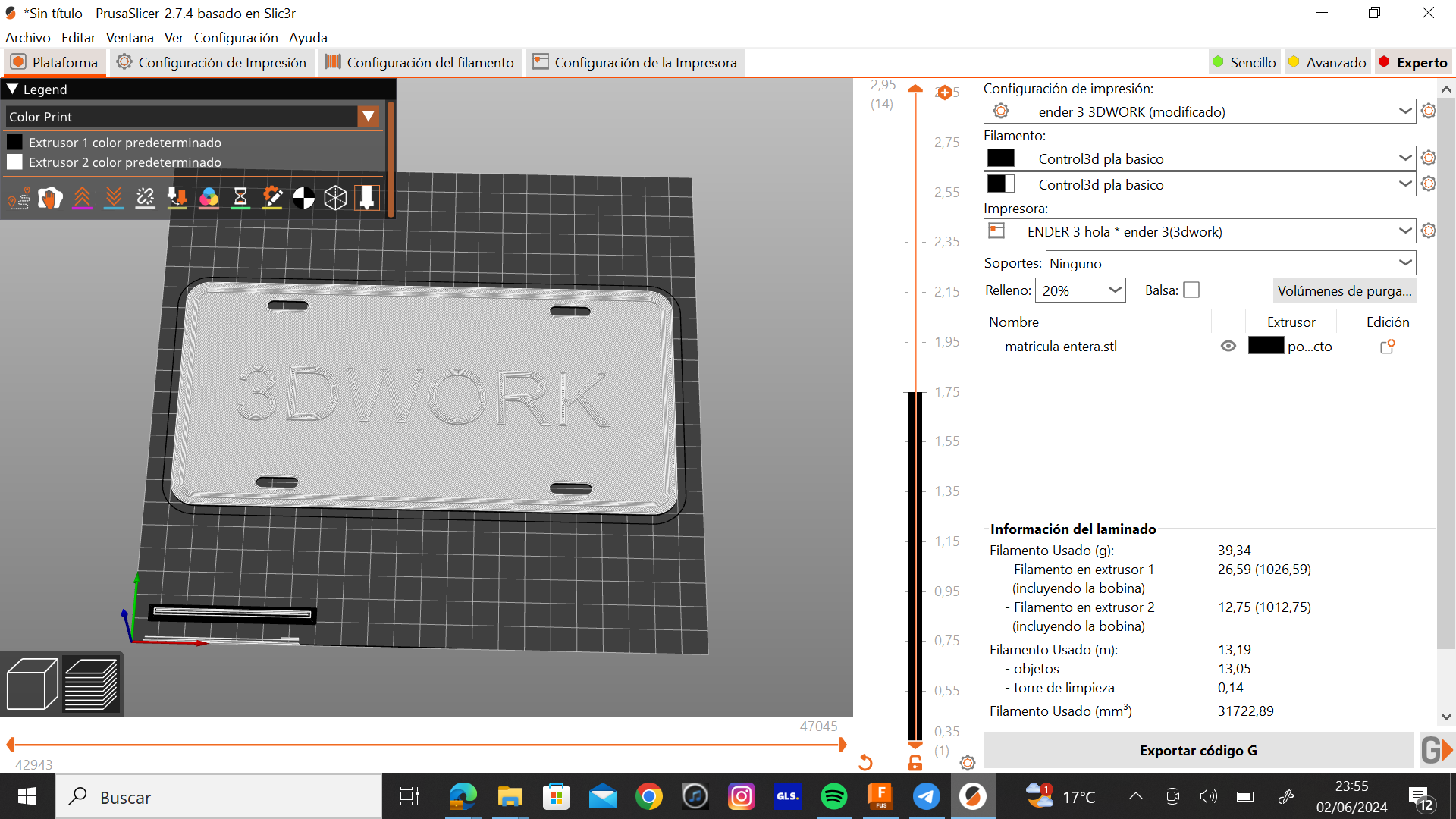Toggle vertical slider lock icon
The width and height of the screenshot is (1456, 819).
coord(915,763)
